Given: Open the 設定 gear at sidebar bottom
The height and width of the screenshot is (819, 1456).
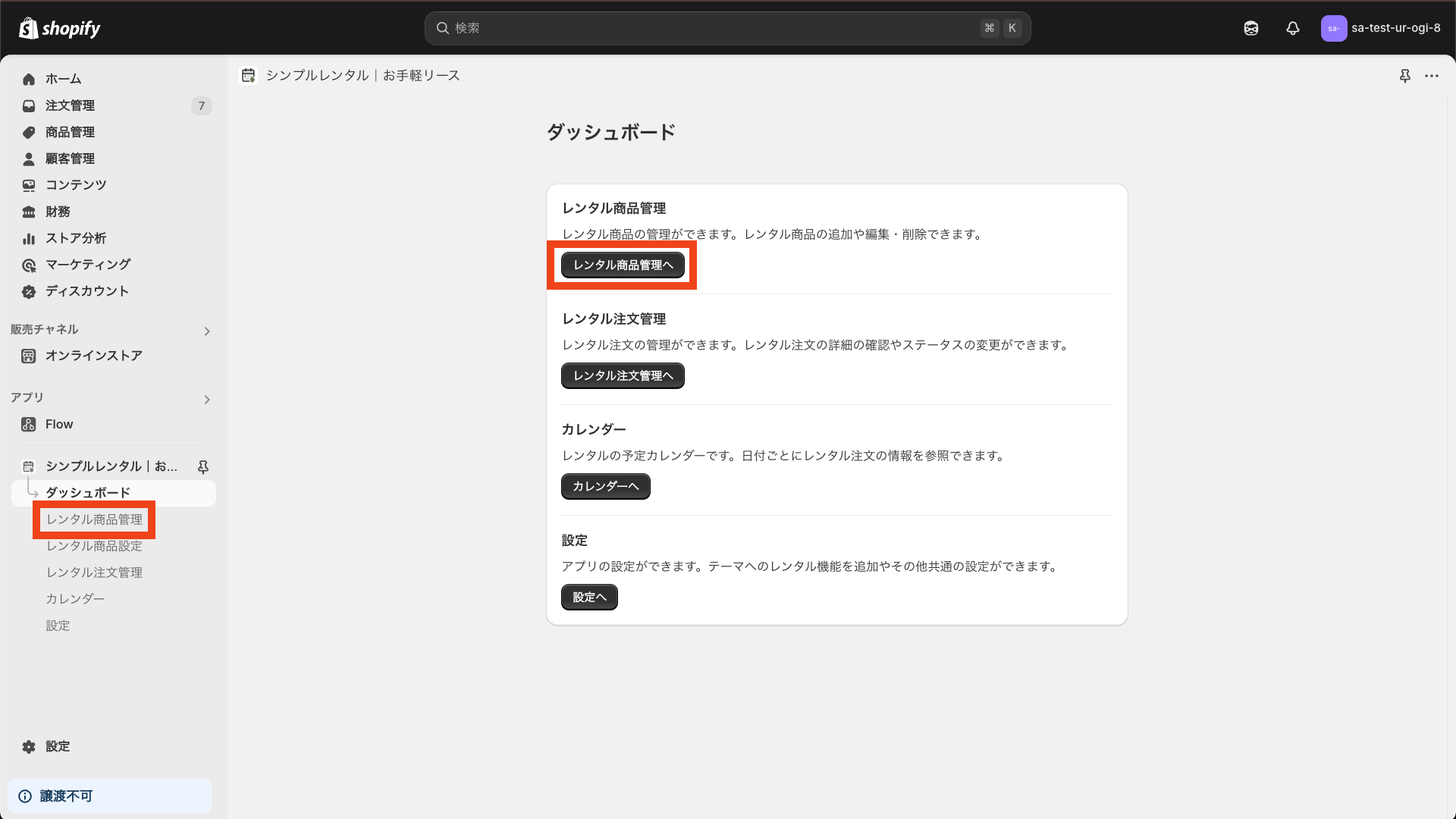Looking at the screenshot, I should 29,746.
